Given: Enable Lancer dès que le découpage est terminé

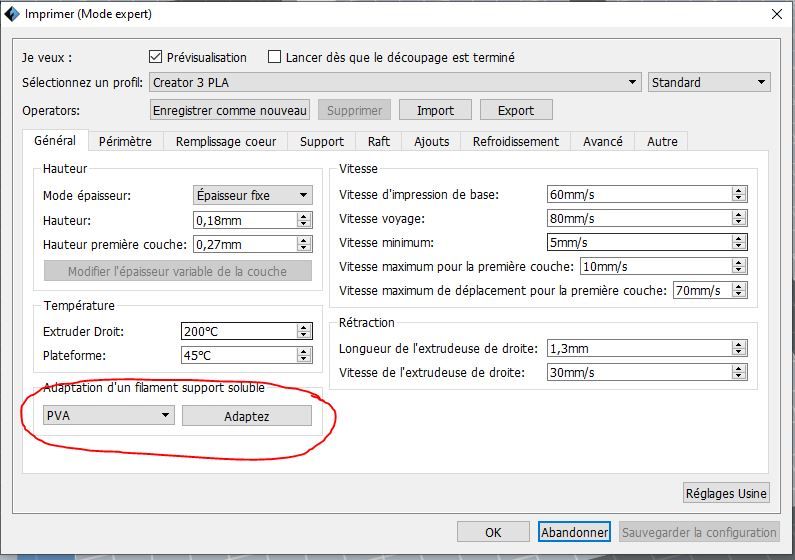Looking at the screenshot, I should point(274,57).
